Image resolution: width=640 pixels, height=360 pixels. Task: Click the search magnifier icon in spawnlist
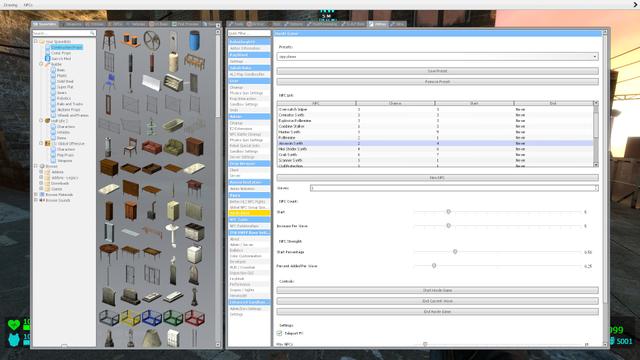point(92,33)
